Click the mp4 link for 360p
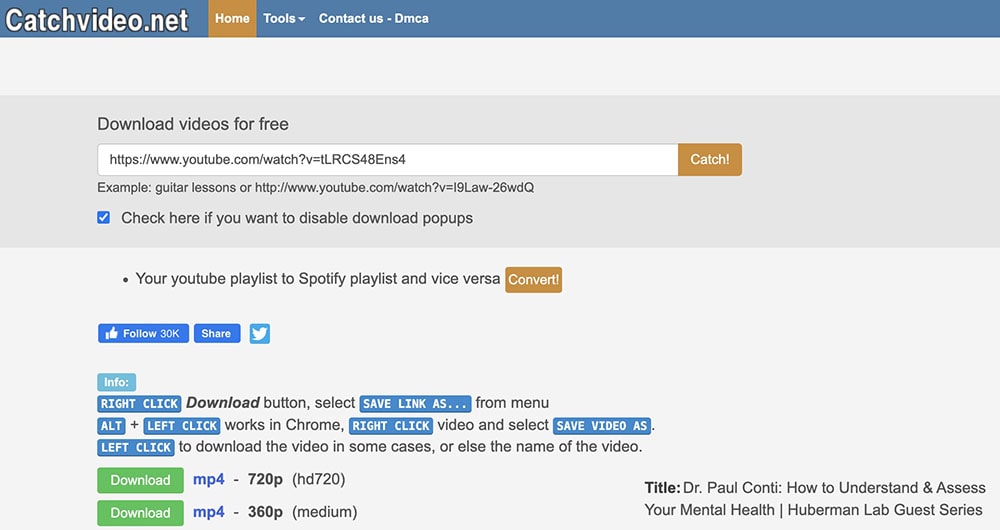The width and height of the screenshot is (1000, 530). [208, 513]
